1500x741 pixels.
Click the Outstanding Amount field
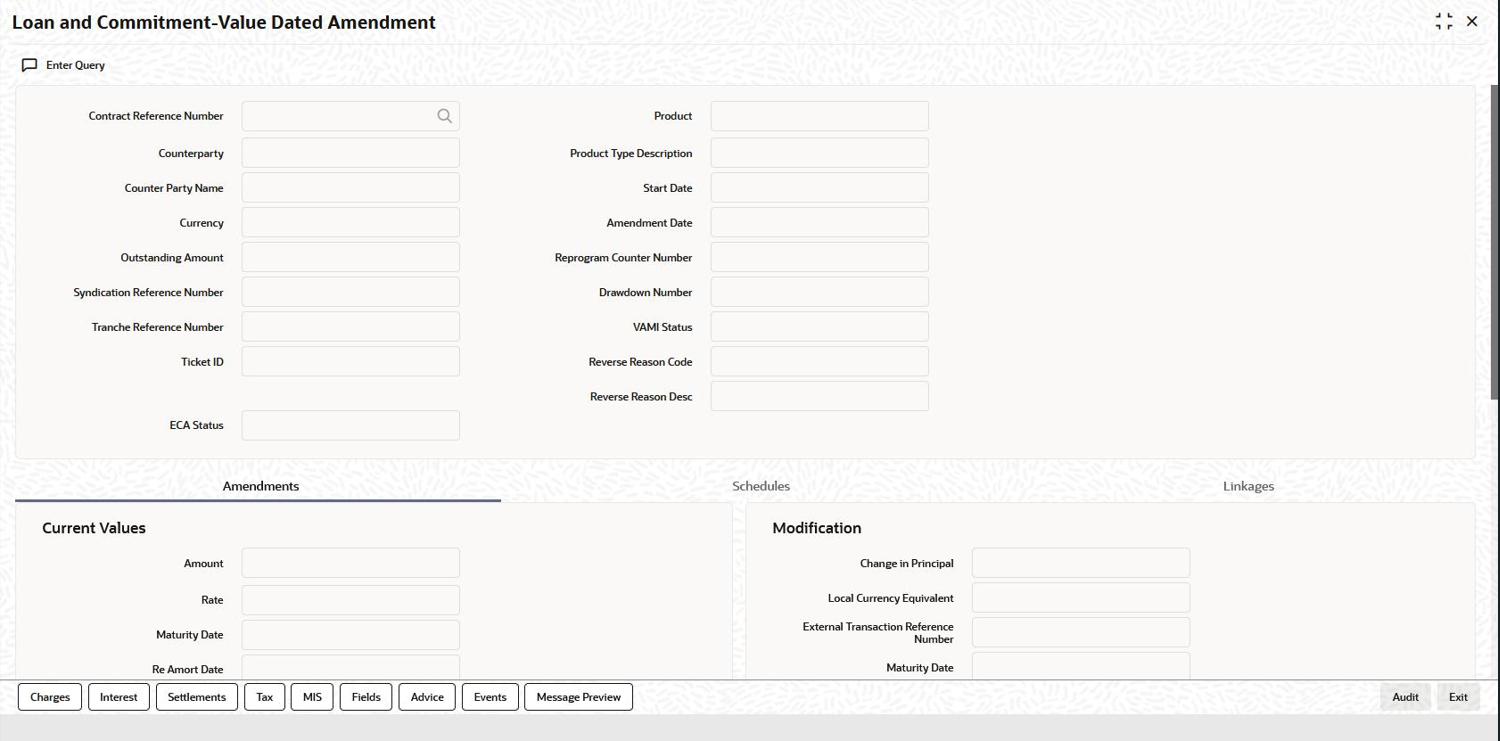(x=350, y=257)
